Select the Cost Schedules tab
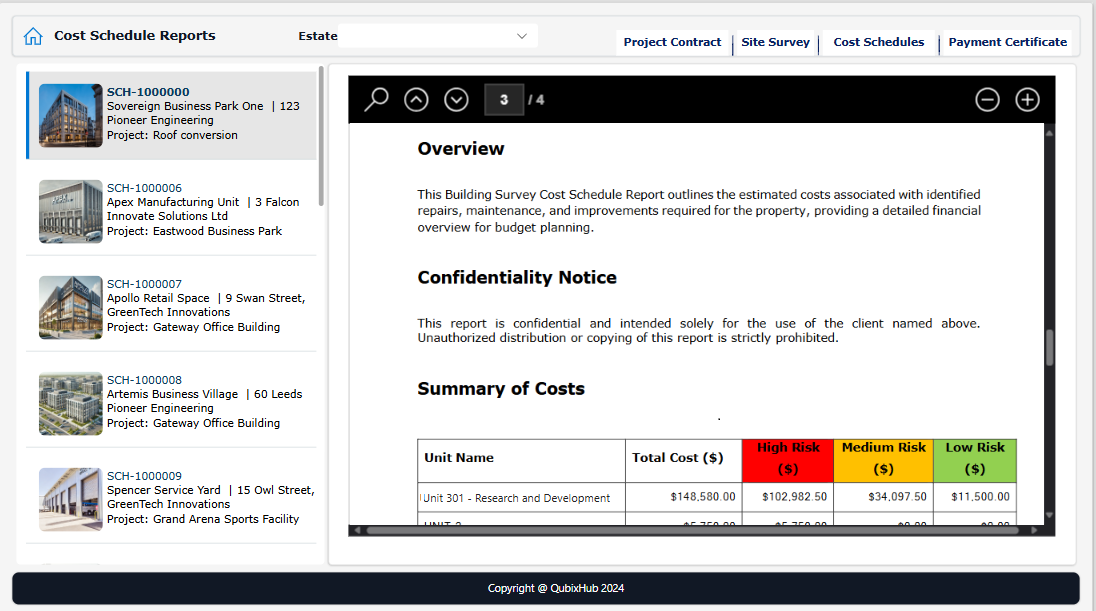 tap(878, 42)
